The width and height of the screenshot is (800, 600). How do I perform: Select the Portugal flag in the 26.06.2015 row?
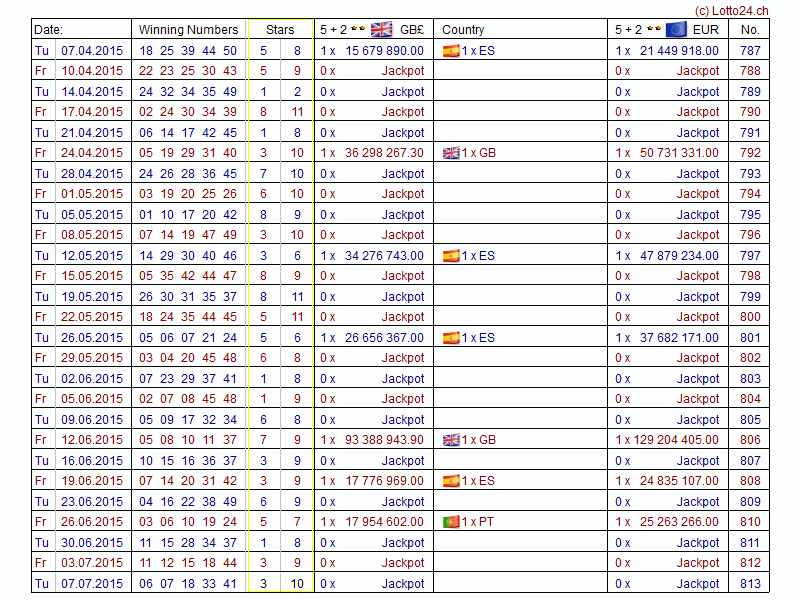(451, 522)
